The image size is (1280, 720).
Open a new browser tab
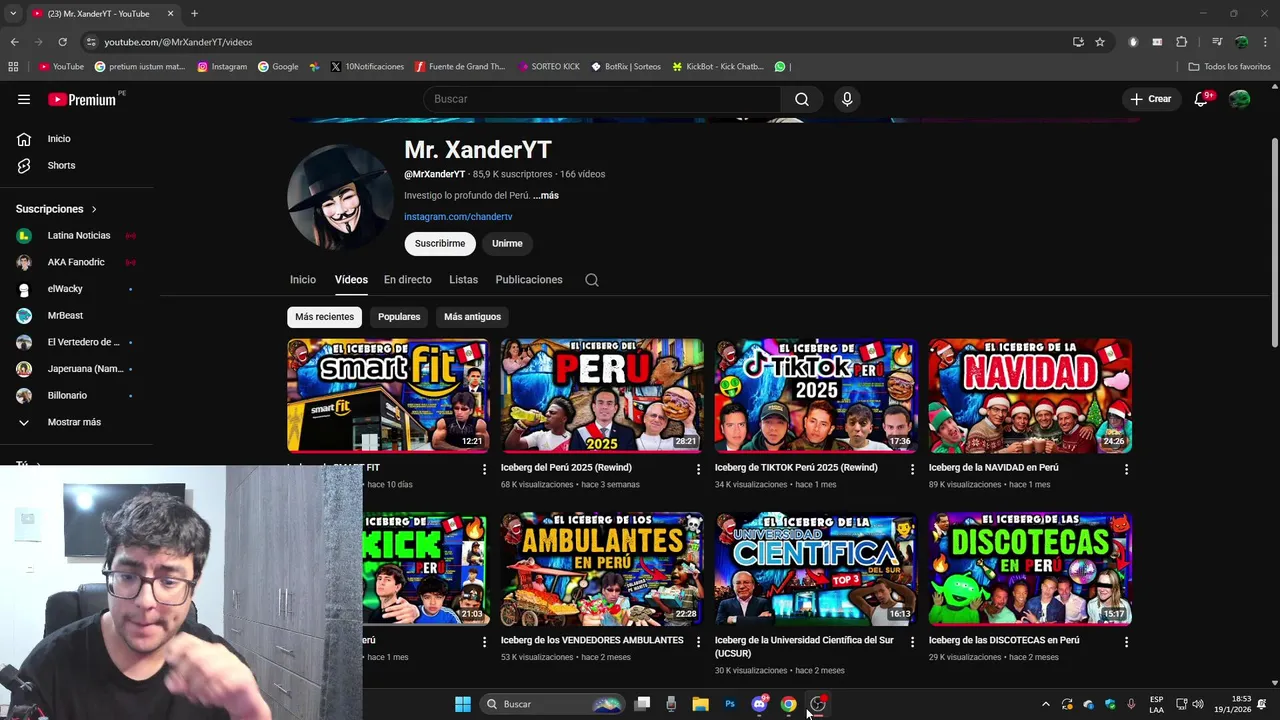tap(194, 14)
